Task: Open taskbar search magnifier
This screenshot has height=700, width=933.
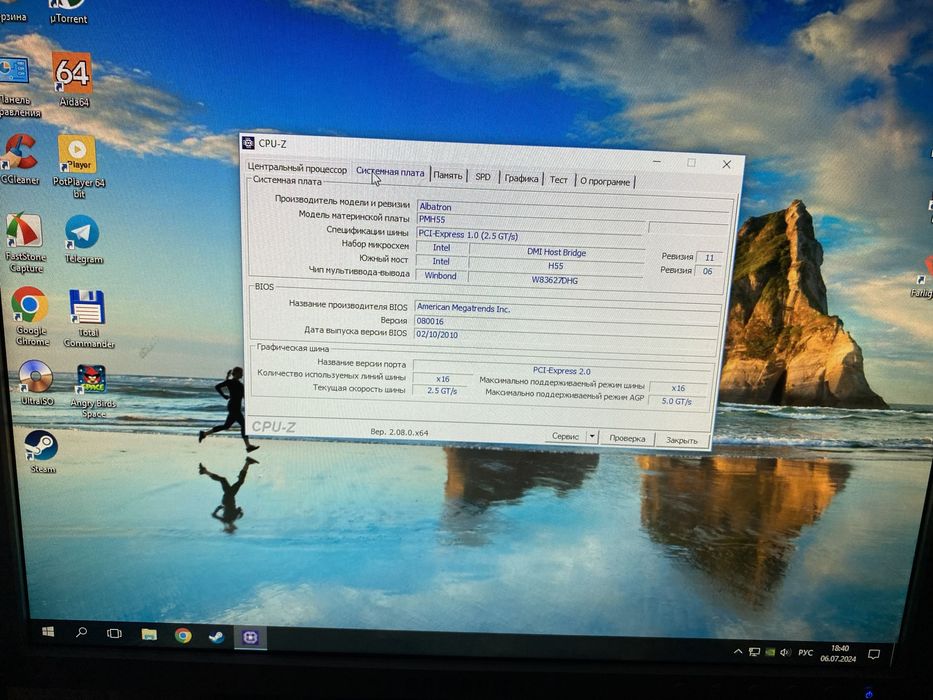Action: click(x=81, y=632)
